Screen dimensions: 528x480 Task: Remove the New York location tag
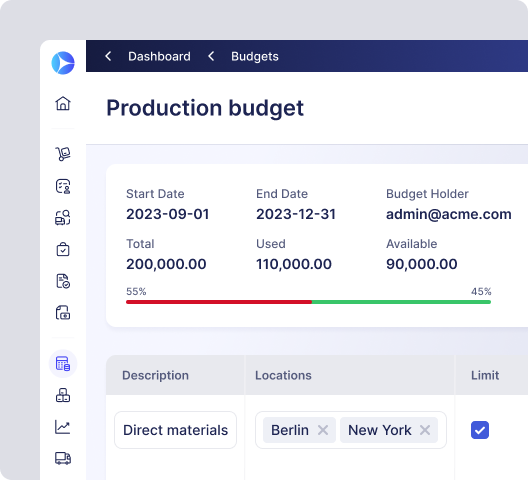coord(425,430)
